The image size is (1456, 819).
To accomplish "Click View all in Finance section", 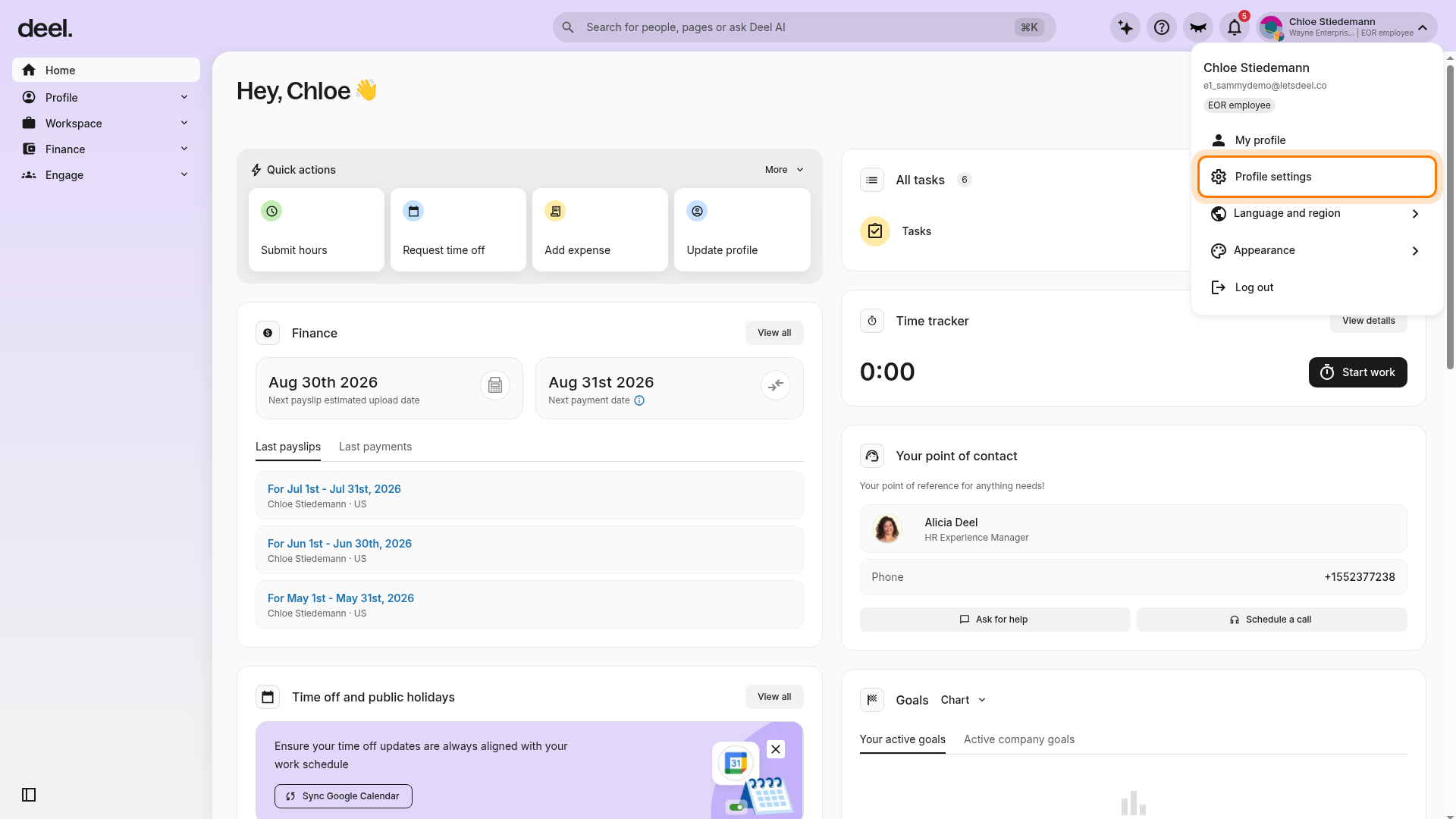I will coord(774,333).
